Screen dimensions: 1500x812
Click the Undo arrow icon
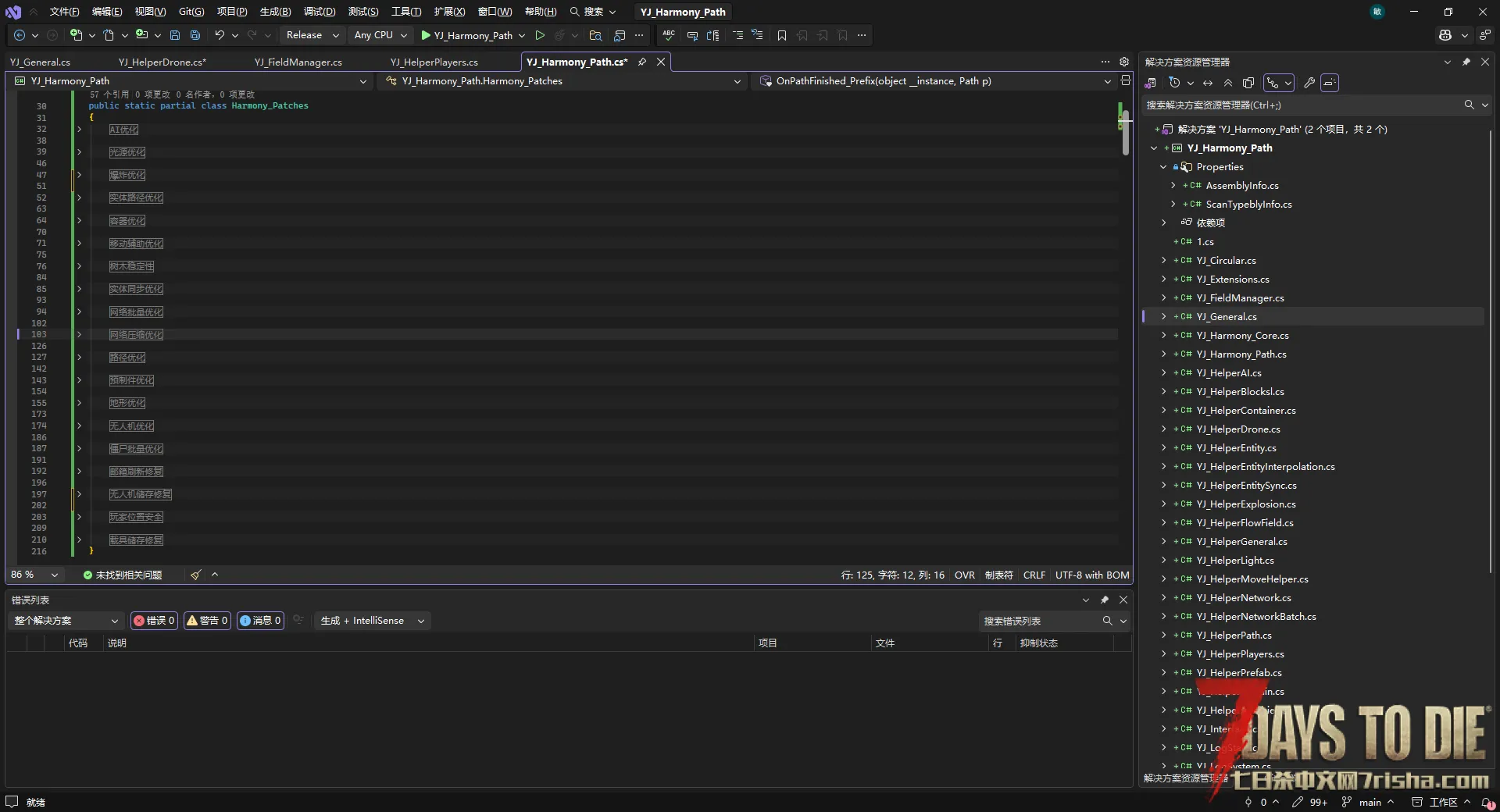(x=220, y=35)
